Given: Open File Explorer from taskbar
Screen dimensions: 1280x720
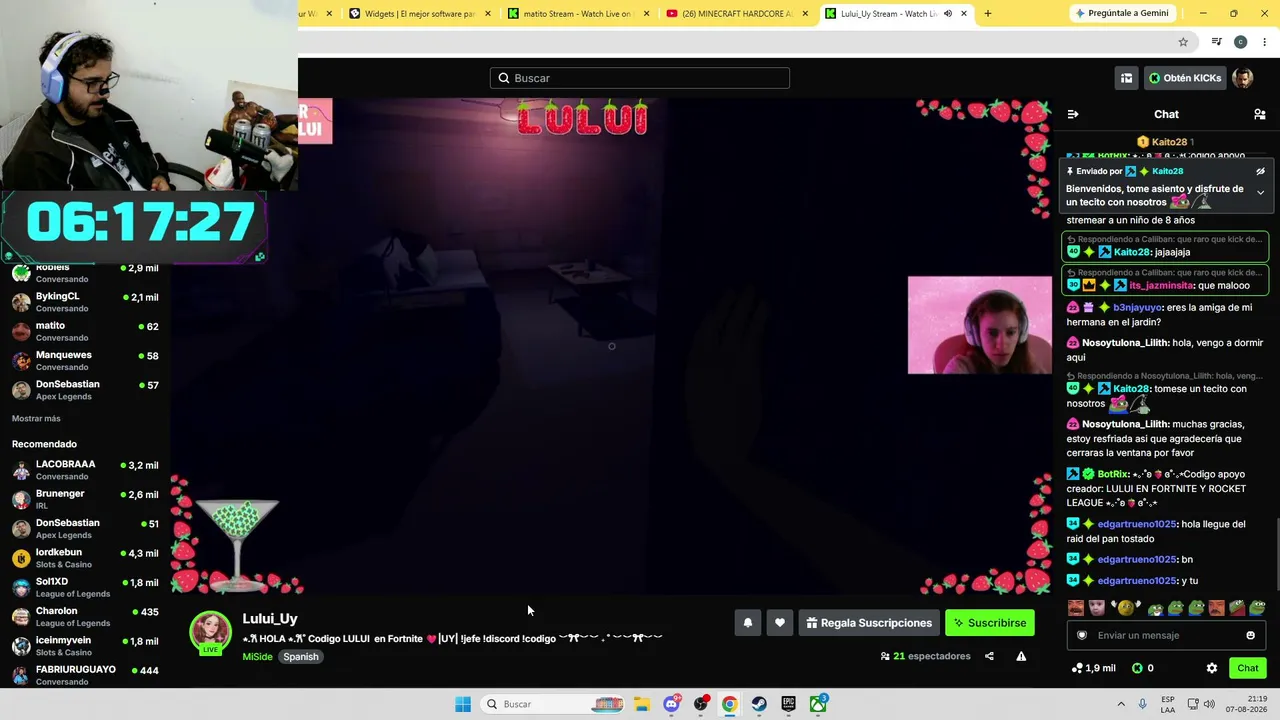Looking at the screenshot, I should [x=642, y=704].
